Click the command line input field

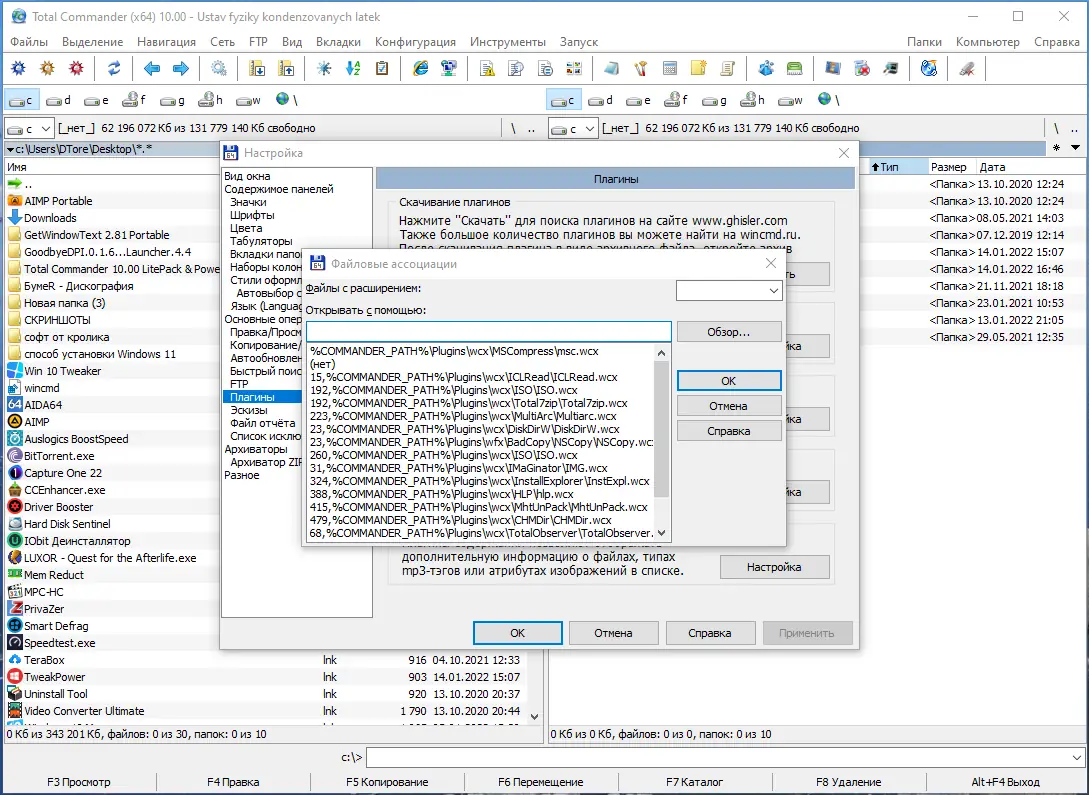(x=718, y=757)
